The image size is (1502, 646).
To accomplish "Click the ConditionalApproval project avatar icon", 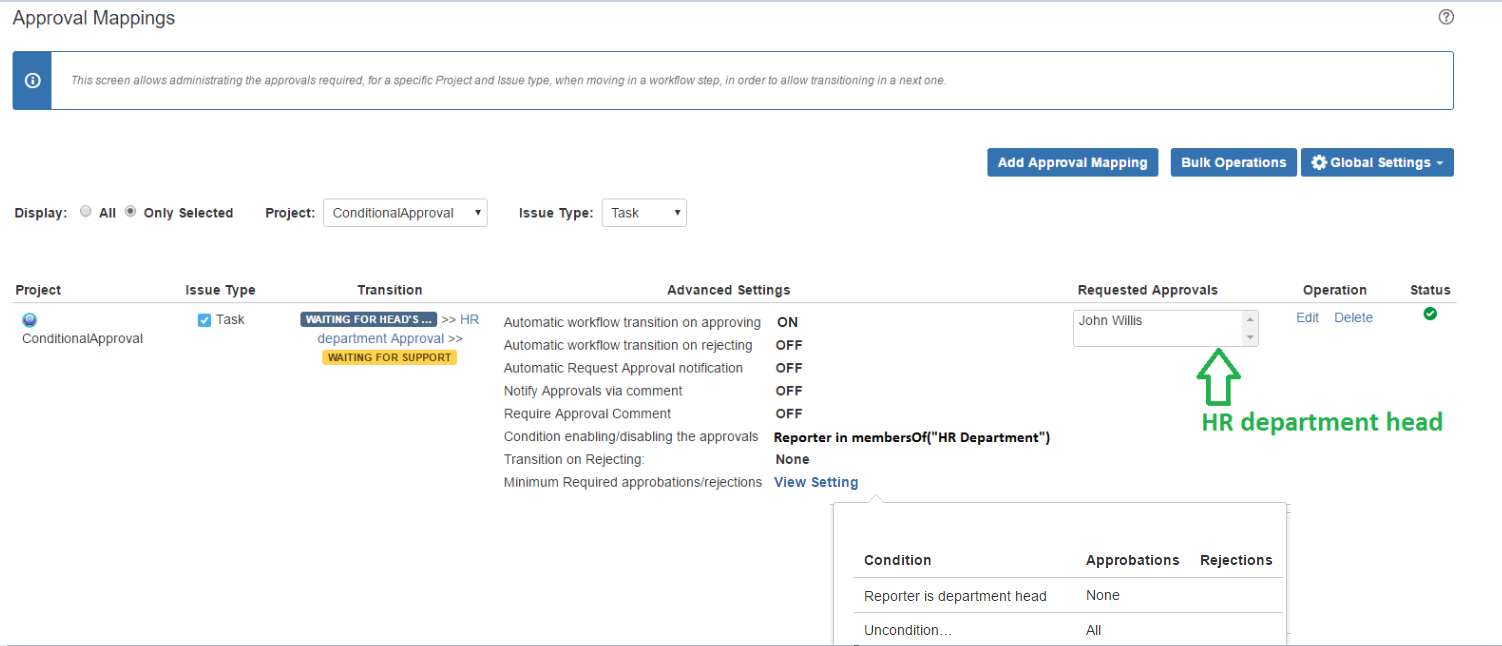I will coord(29,321).
